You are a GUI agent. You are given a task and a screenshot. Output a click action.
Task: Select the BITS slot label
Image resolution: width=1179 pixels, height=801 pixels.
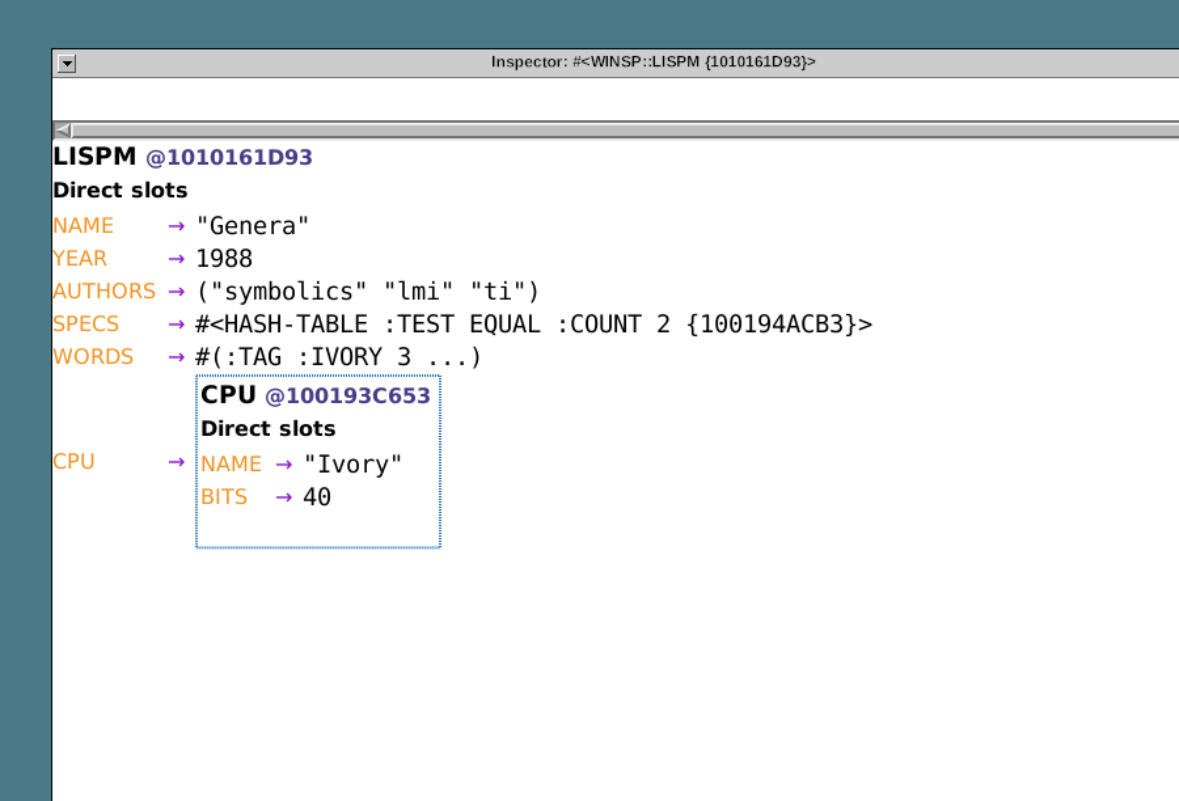[223, 497]
